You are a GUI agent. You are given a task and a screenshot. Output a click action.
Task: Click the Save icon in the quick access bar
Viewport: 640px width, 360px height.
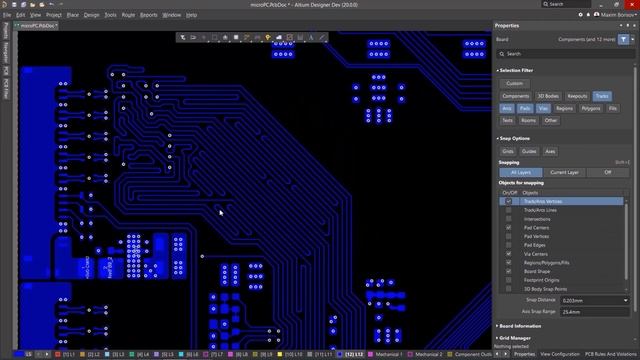(x=14, y=4)
